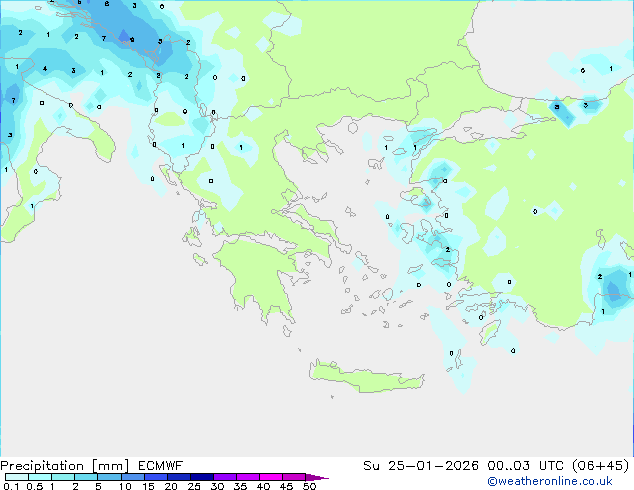Click the '(06+45)' forecast run text
Screen dimensions: 634x490
tap(601, 466)
